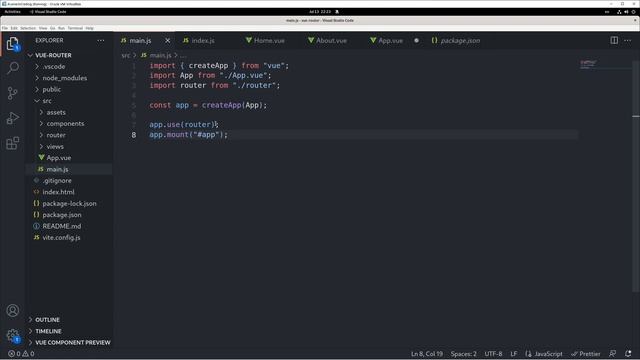The width and height of the screenshot is (640, 360).
Task: Click the editor vertical scrollbar
Action: 636,176
